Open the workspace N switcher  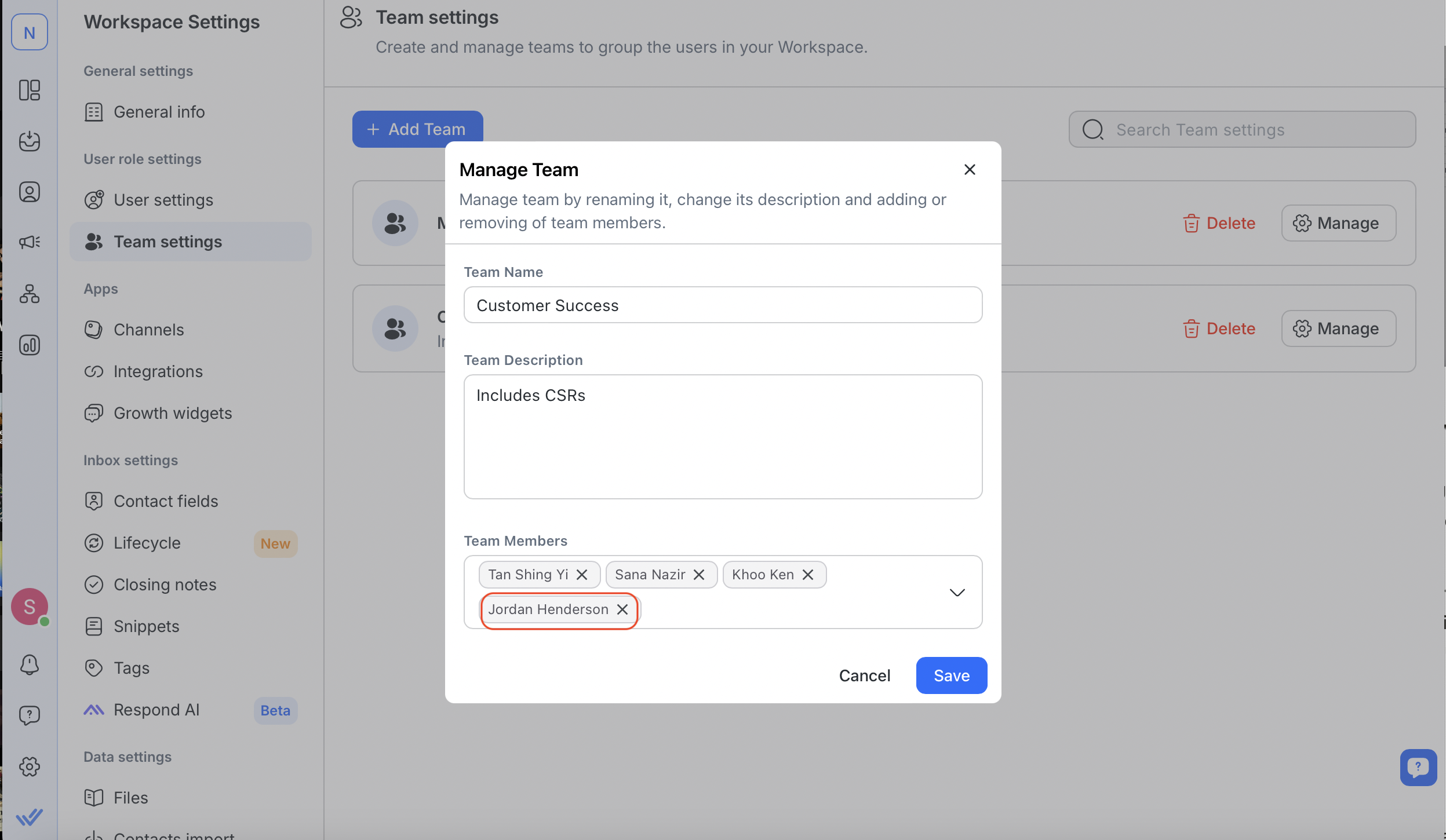coord(30,32)
